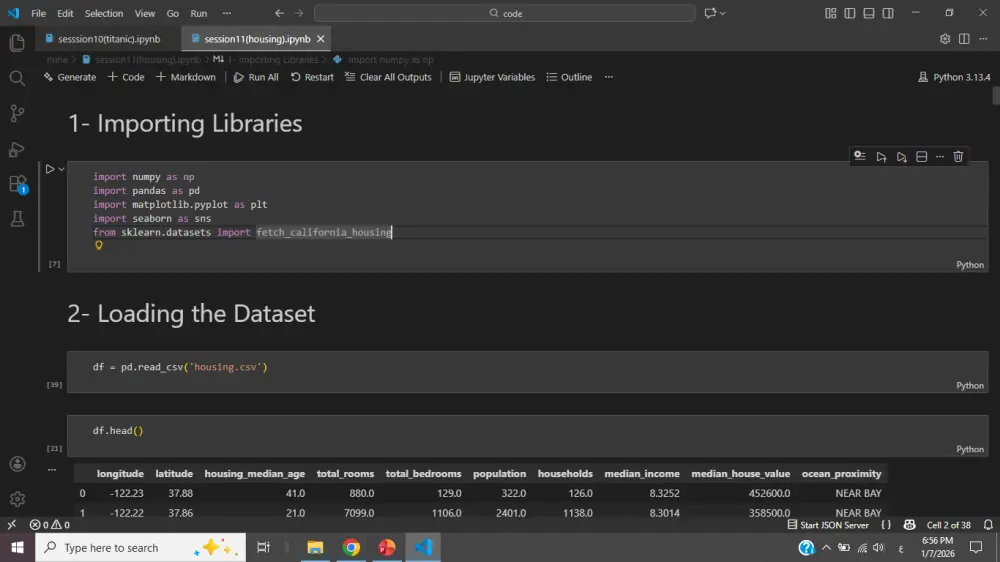Click errors and warnings count in status bar
The height and width of the screenshot is (562, 1000).
coord(50,525)
